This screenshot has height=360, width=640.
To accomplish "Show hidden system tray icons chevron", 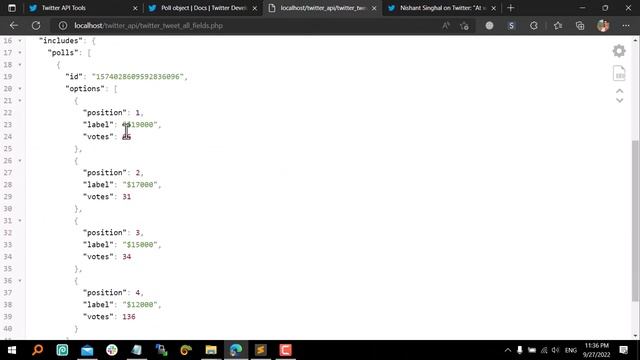I will click(x=508, y=350).
